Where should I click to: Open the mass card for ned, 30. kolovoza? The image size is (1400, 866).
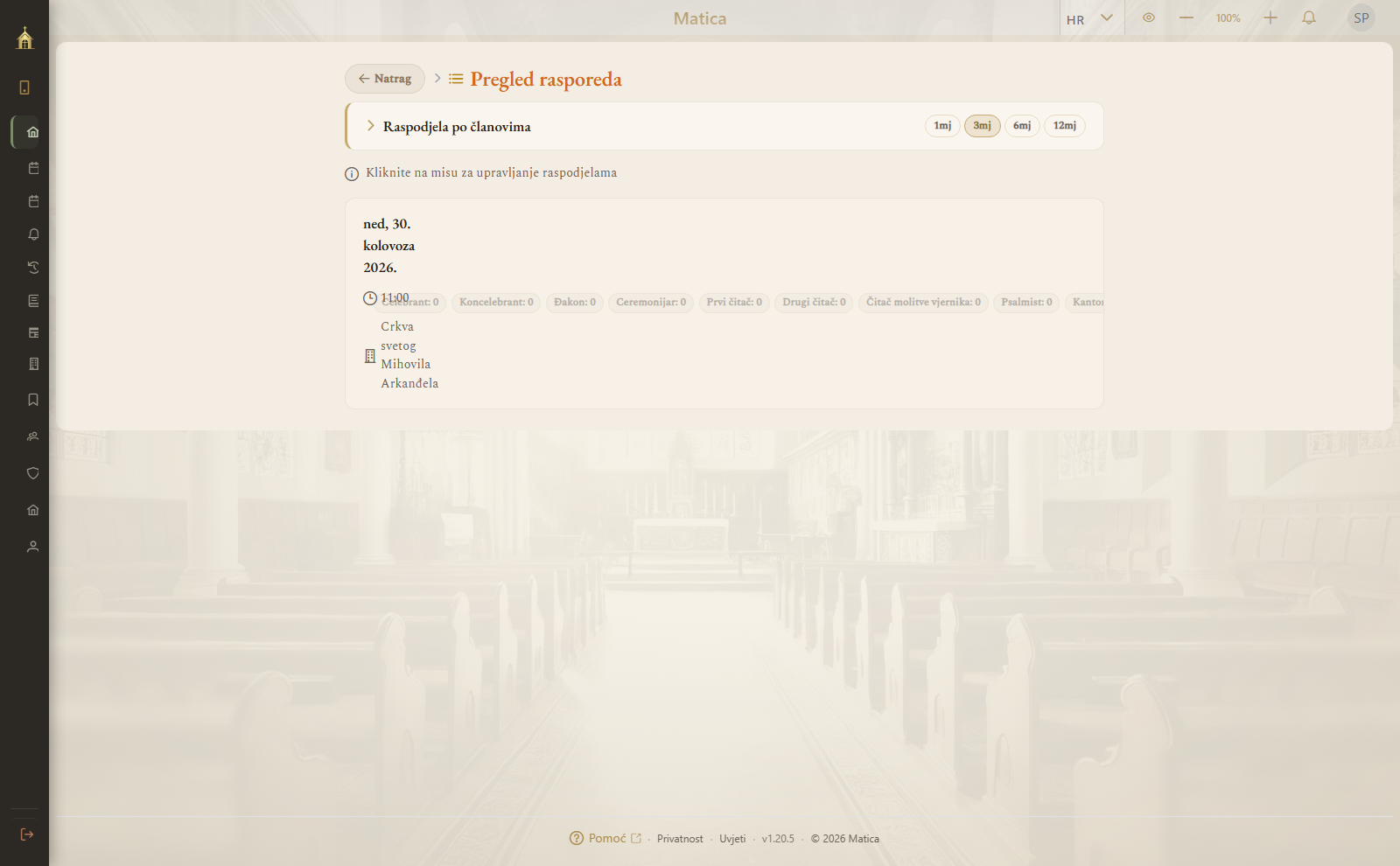pyautogui.click(x=724, y=304)
